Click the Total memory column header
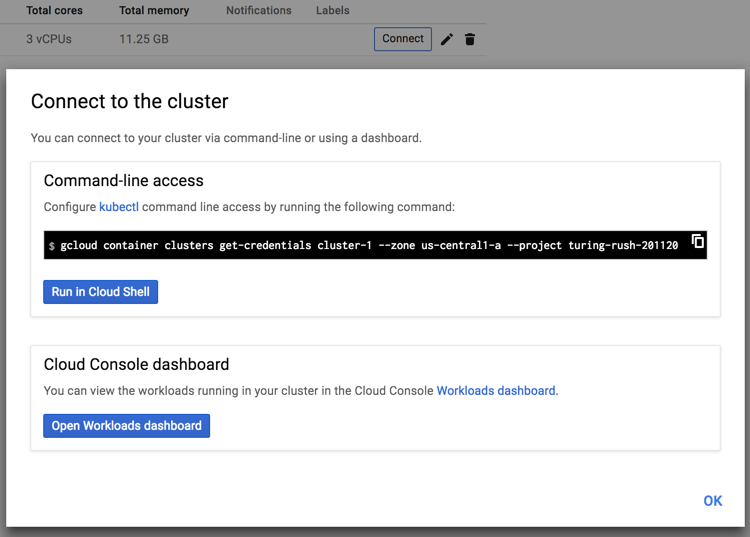 pos(154,11)
